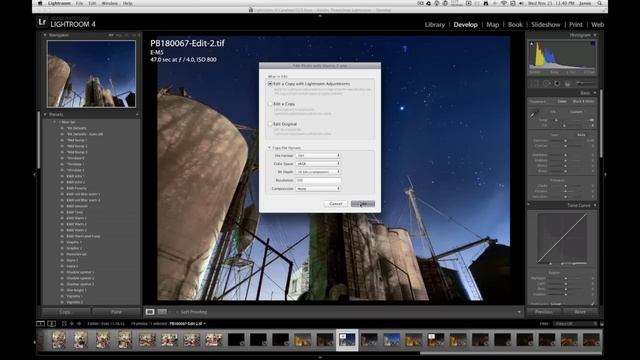The height and width of the screenshot is (360, 640).
Task: Click the Paste settings button
Action: [x=116, y=312]
